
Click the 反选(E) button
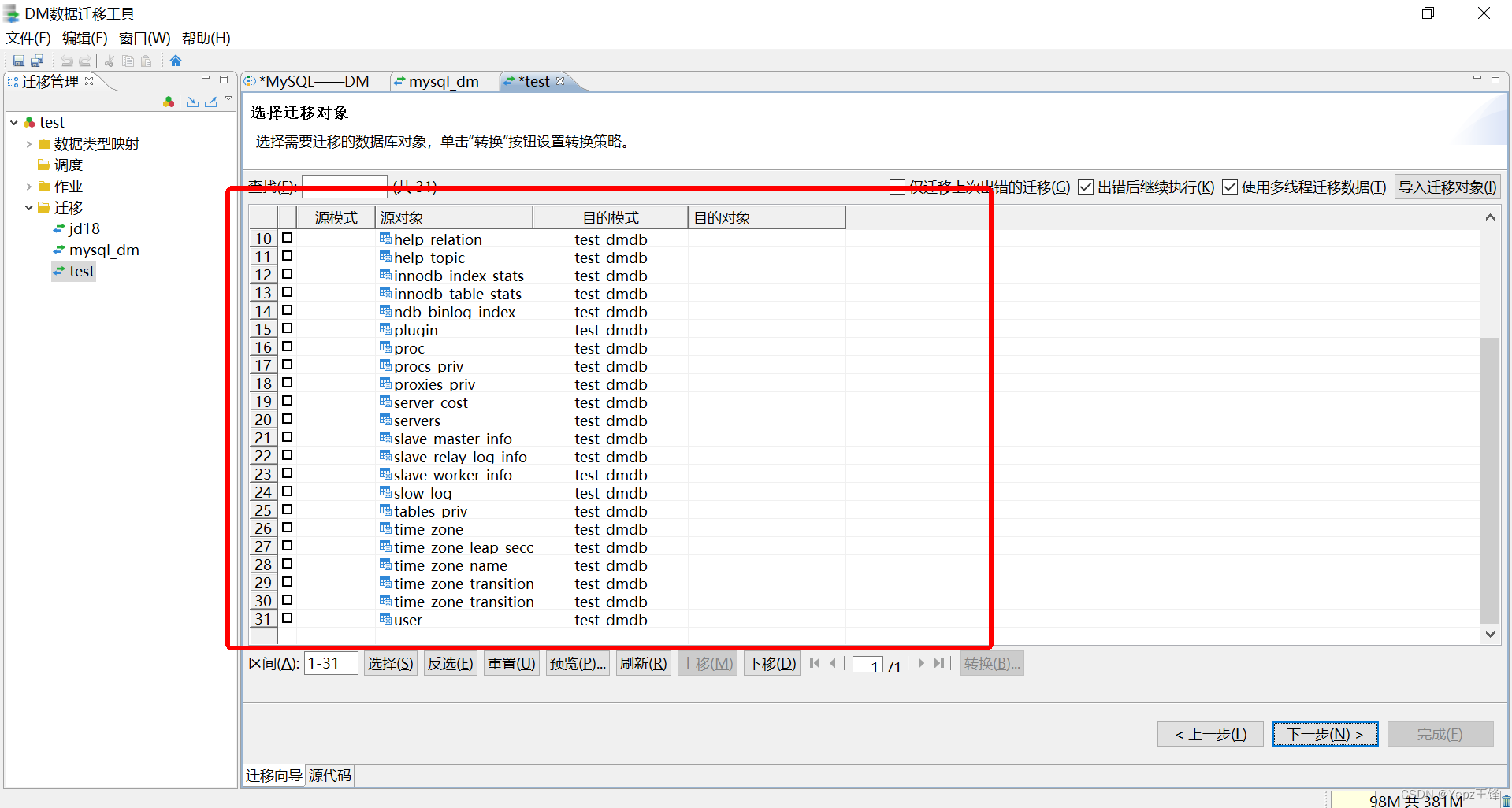(x=450, y=664)
